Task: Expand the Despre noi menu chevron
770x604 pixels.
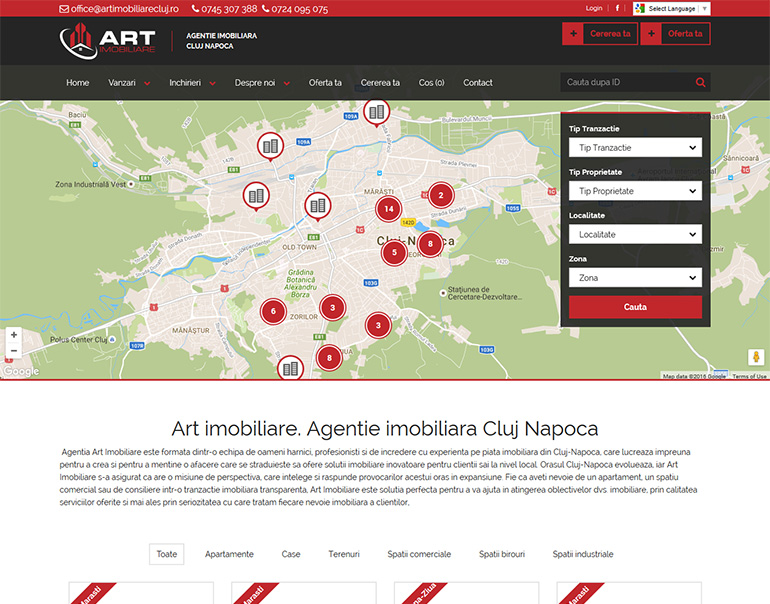Action: click(x=287, y=83)
